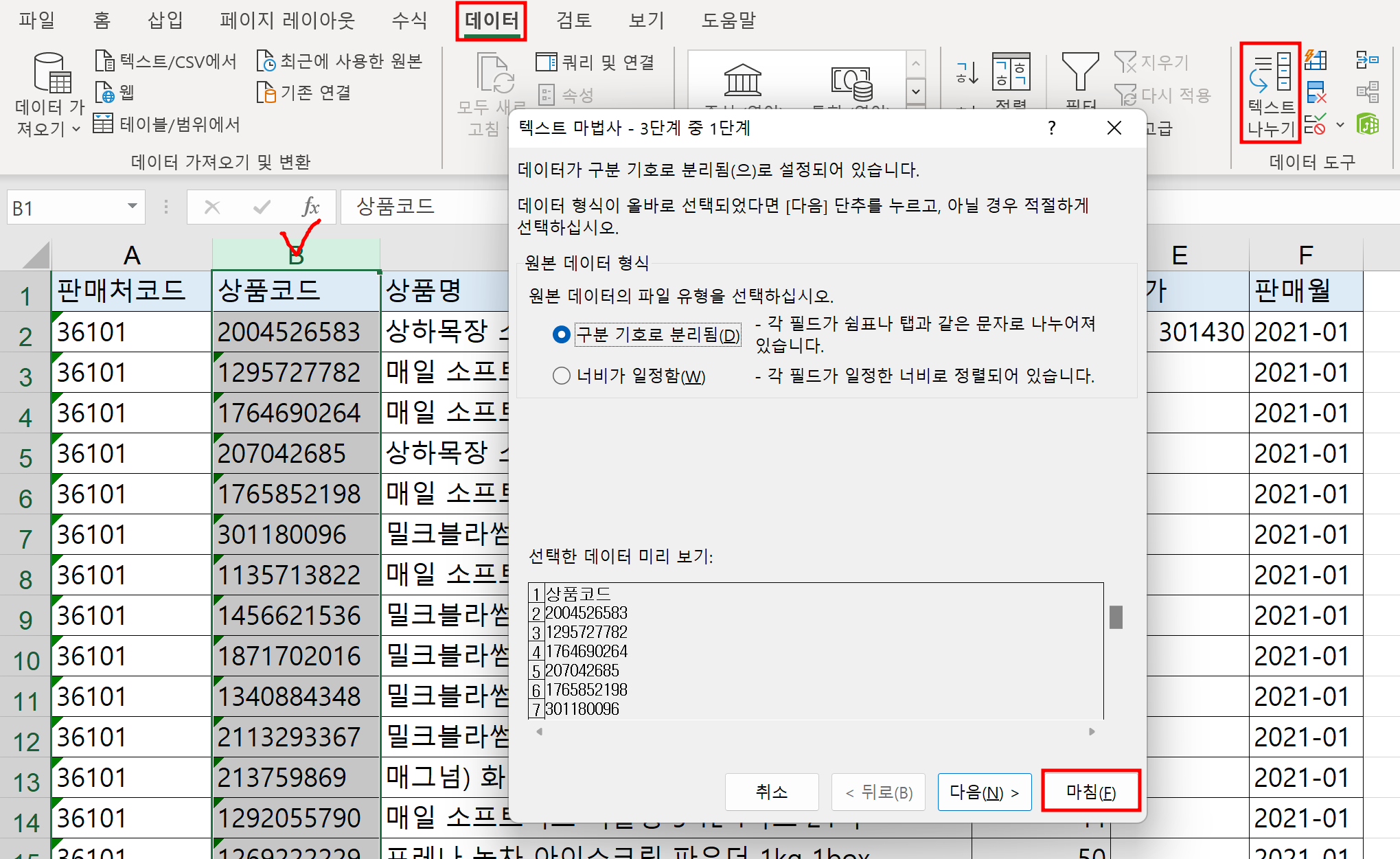
Task: Click the Text to Columns (텍스트 나누기) icon
Action: coord(1270,75)
